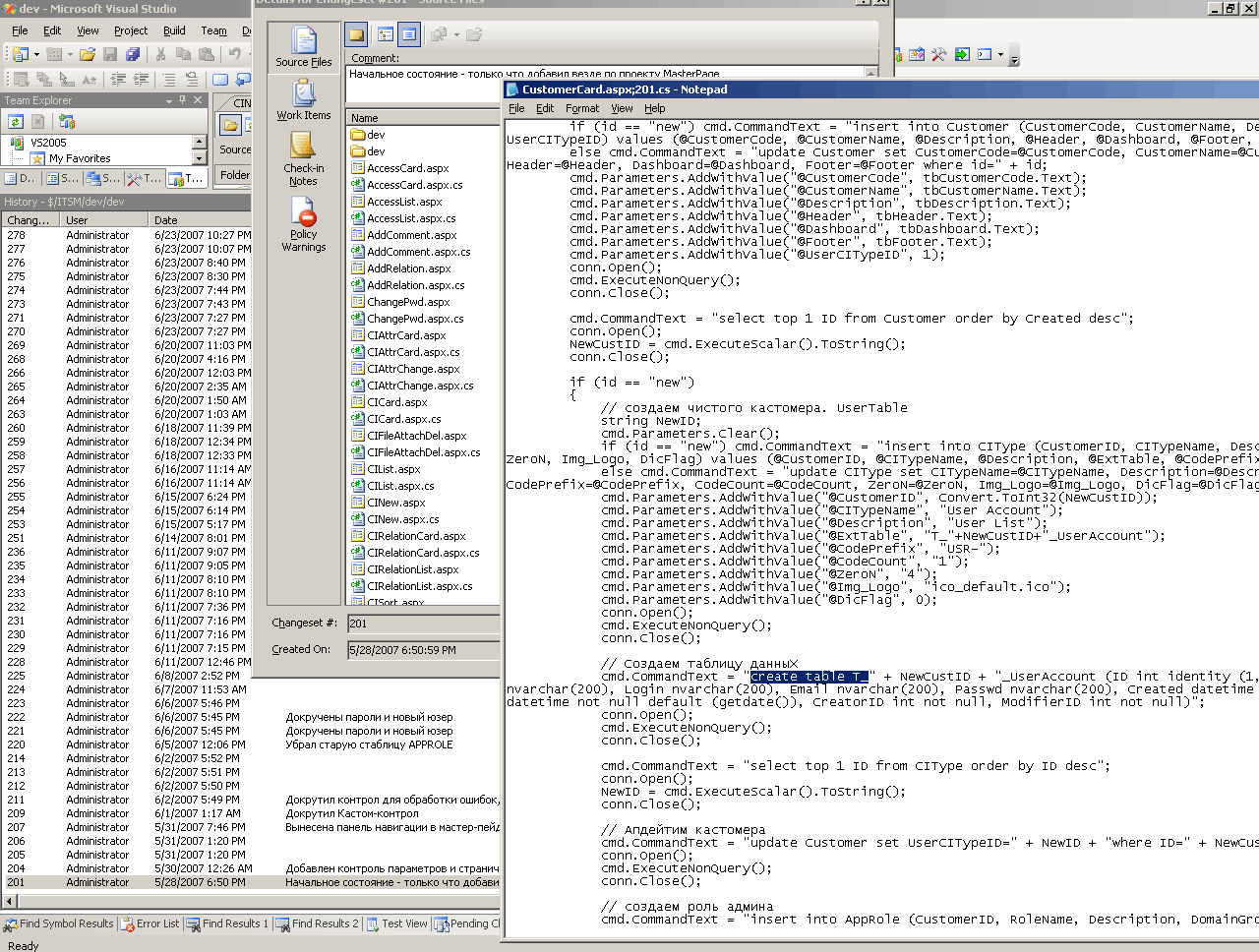Image resolution: width=1259 pixels, height=952 pixels.
Task: Open Visual Studio Project menu
Action: tap(131, 30)
